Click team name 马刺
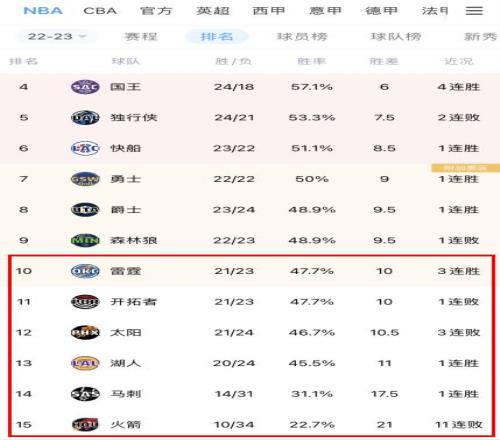This screenshot has height=440, width=500. pyautogui.click(x=126, y=394)
